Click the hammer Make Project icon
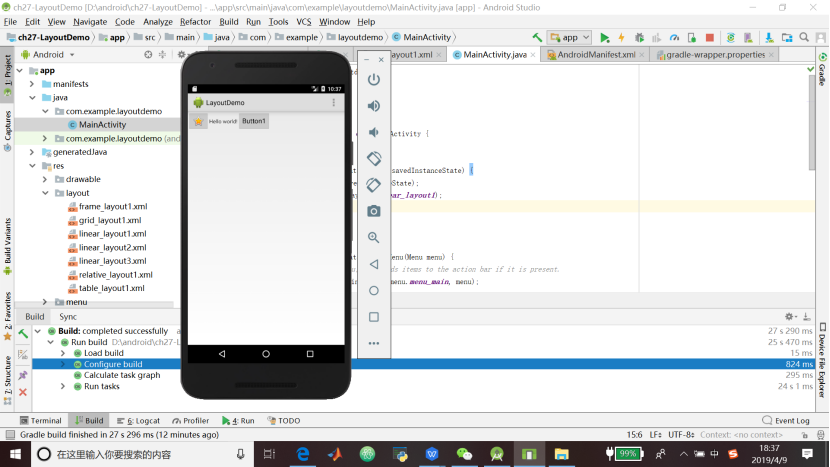Screen dimensions: 830x467 tap(537, 37)
